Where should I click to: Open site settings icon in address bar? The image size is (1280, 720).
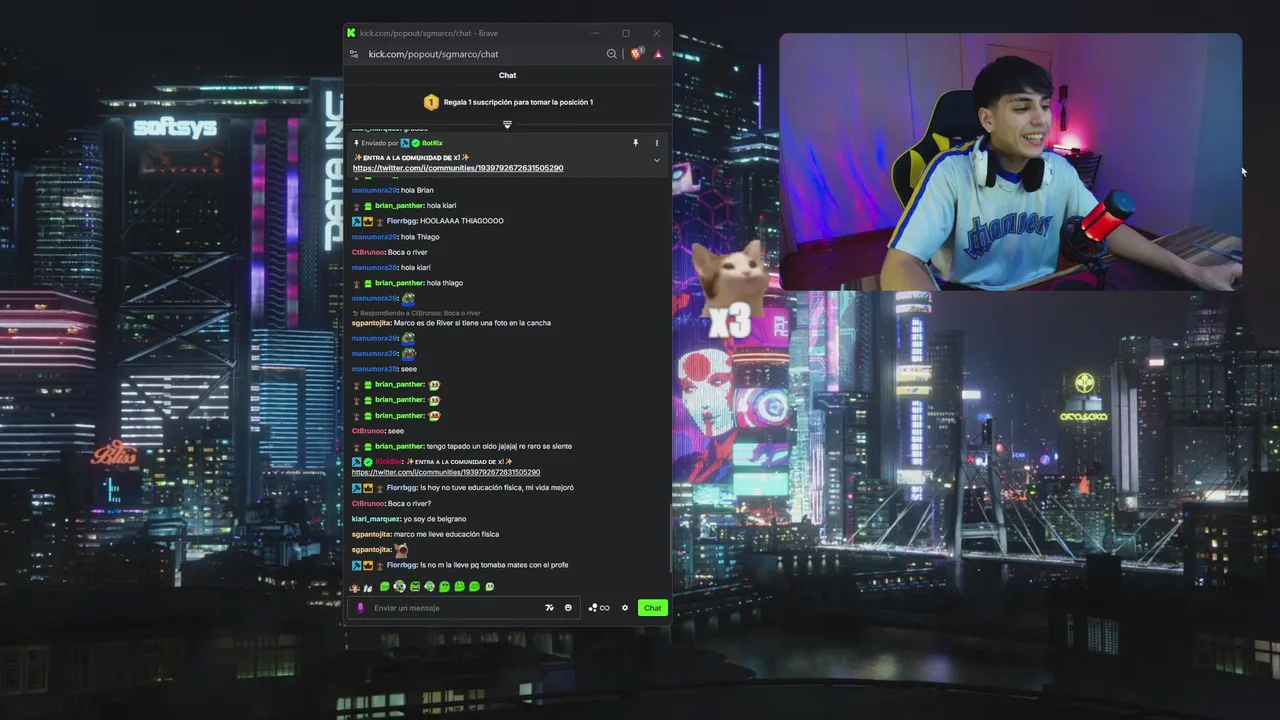point(354,54)
